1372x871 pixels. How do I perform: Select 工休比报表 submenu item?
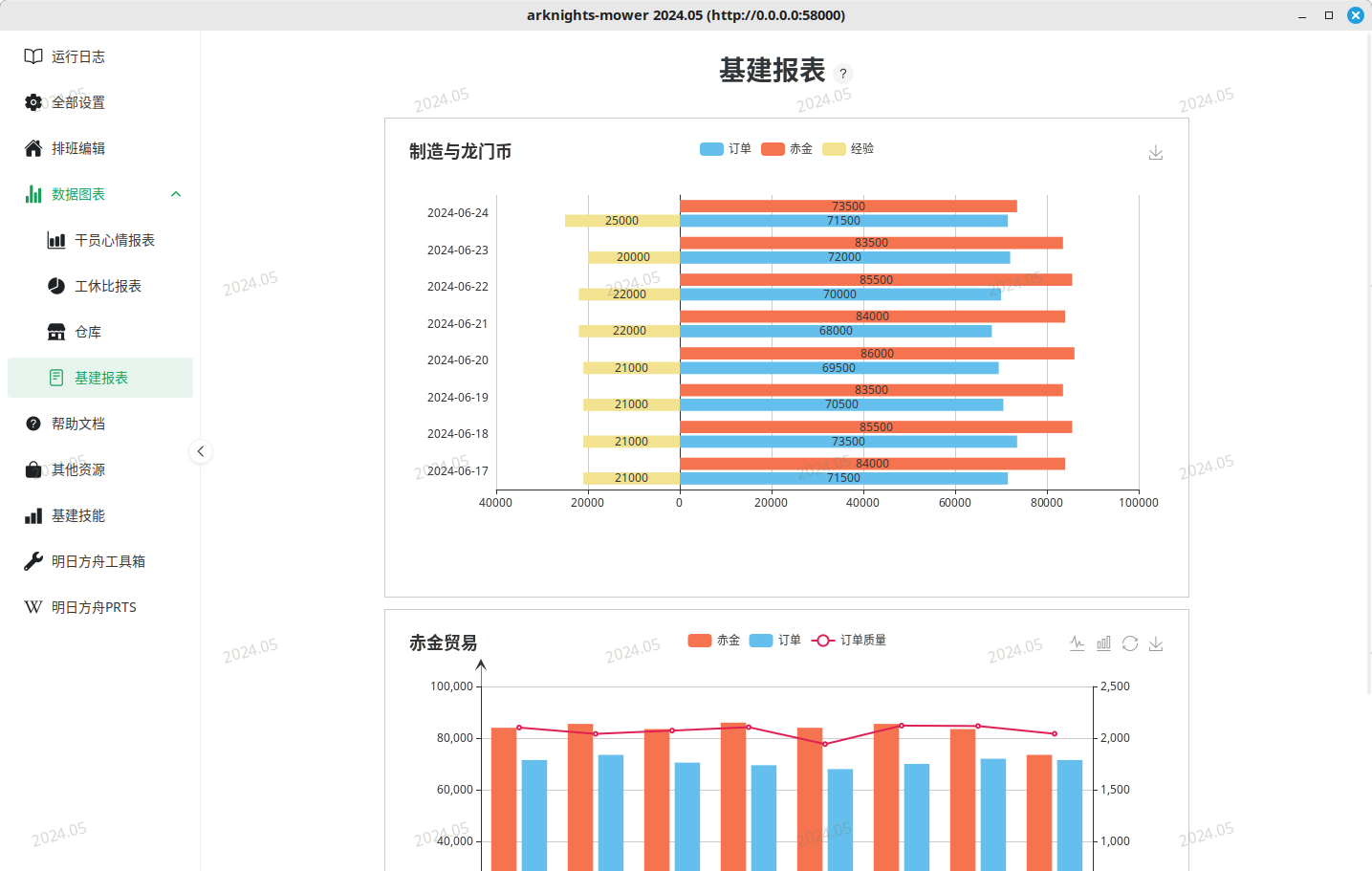pyautogui.click(x=100, y=286)
